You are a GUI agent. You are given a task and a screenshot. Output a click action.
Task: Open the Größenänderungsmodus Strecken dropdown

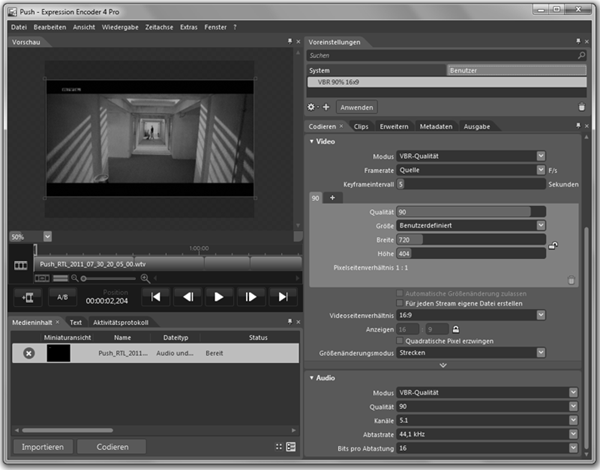471,352
